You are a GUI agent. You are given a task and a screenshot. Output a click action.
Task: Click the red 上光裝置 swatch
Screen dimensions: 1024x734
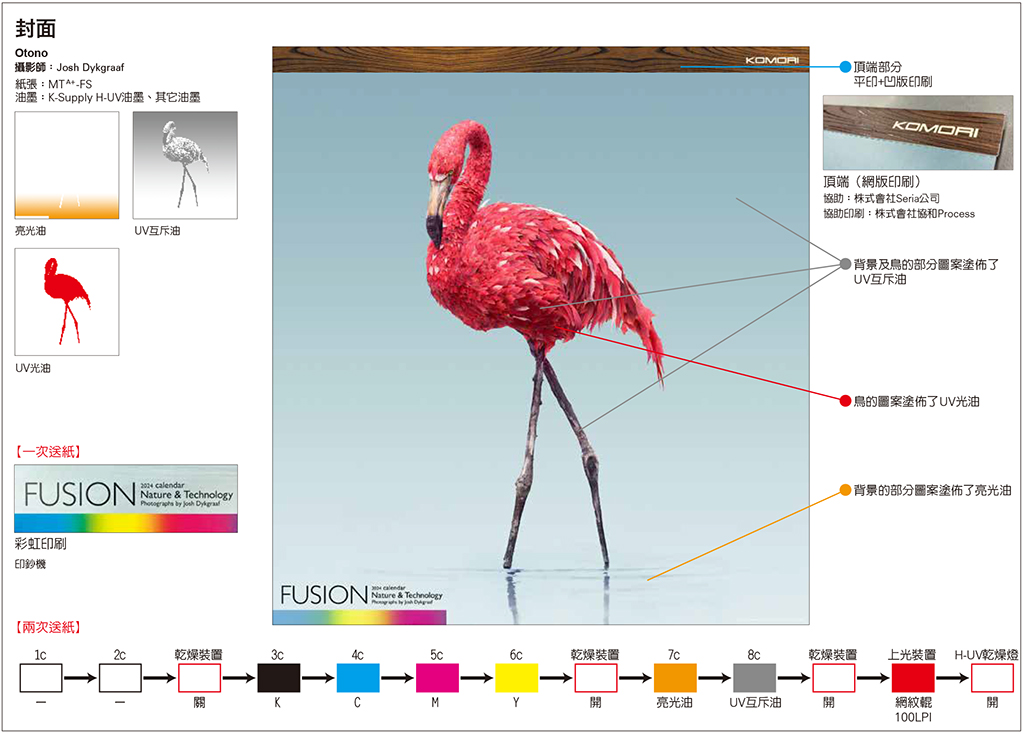click(912, 679)
